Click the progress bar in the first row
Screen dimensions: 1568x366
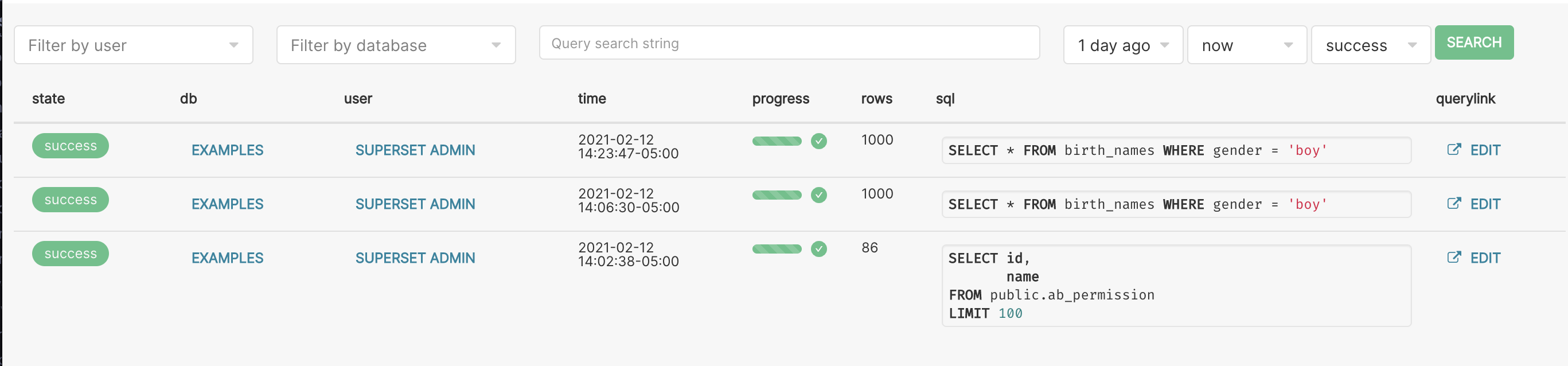point(777,141)
